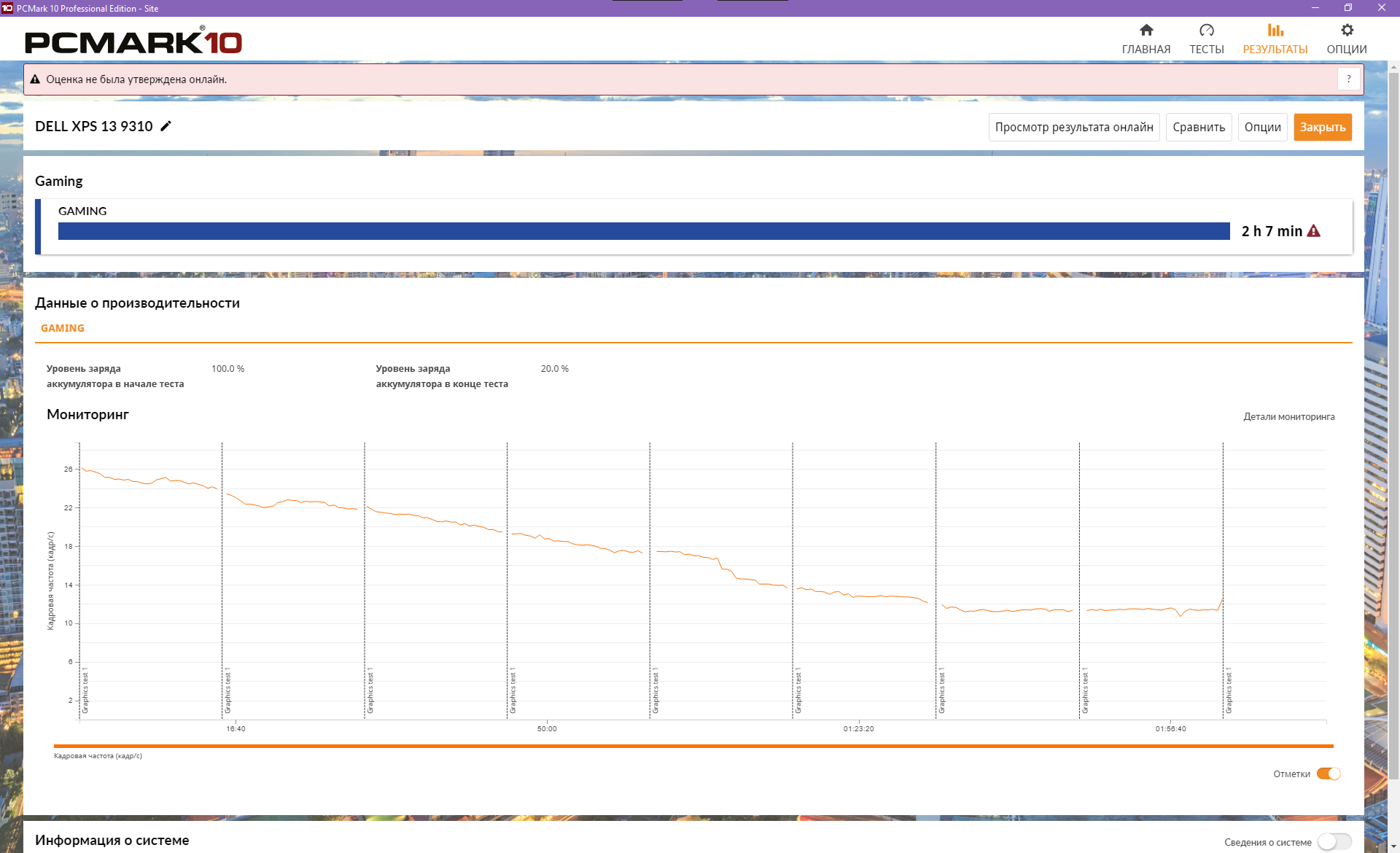
Task: Open Options (ОПЦИИ) gear icon
Action: click(x=1346, y=31)
